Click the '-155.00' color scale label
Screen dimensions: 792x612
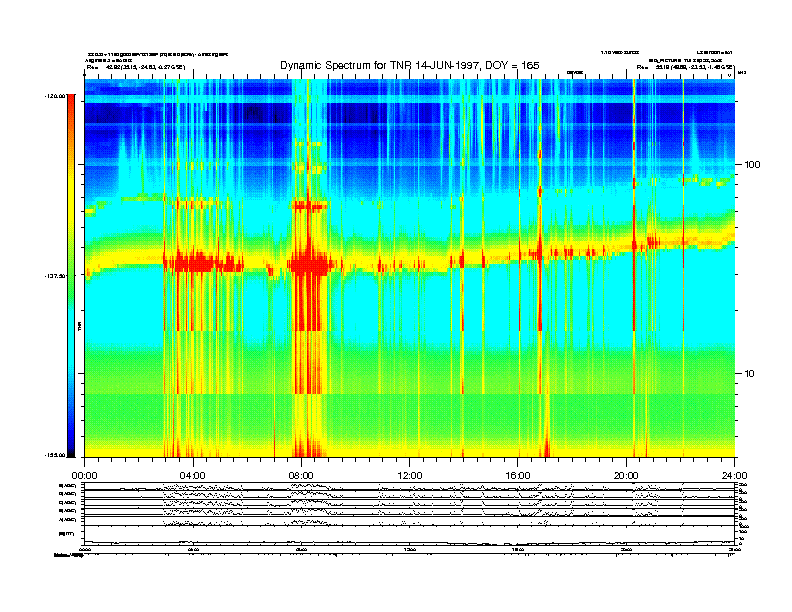pyautogui.click(x=55, y=455)
